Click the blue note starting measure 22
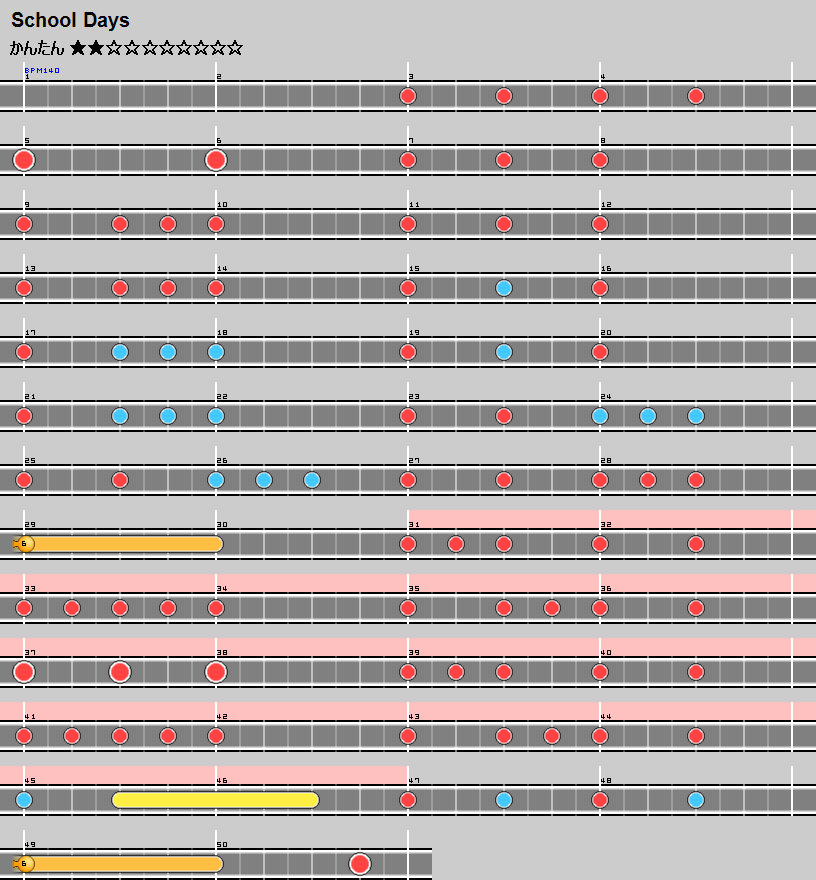Image resolution: width=816 pixels, height=880 pixels. pos(216,416)
